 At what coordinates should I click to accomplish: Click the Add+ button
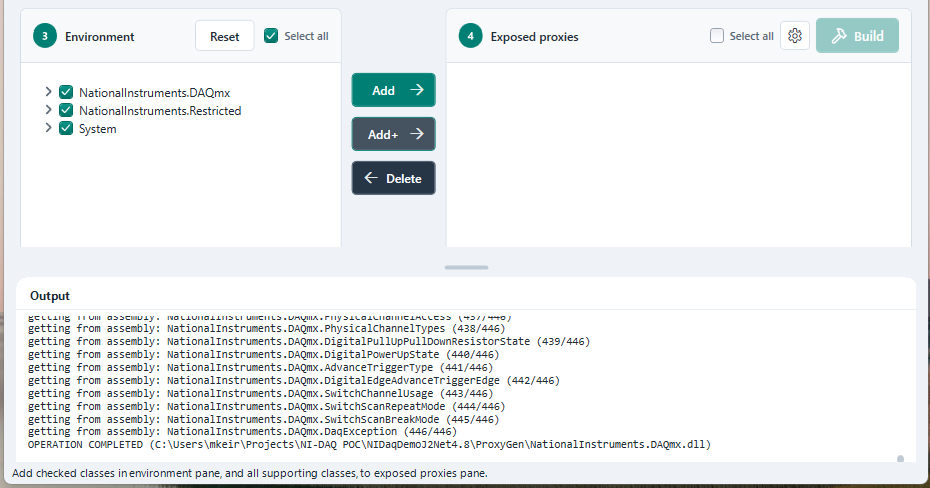coord(393,134)
